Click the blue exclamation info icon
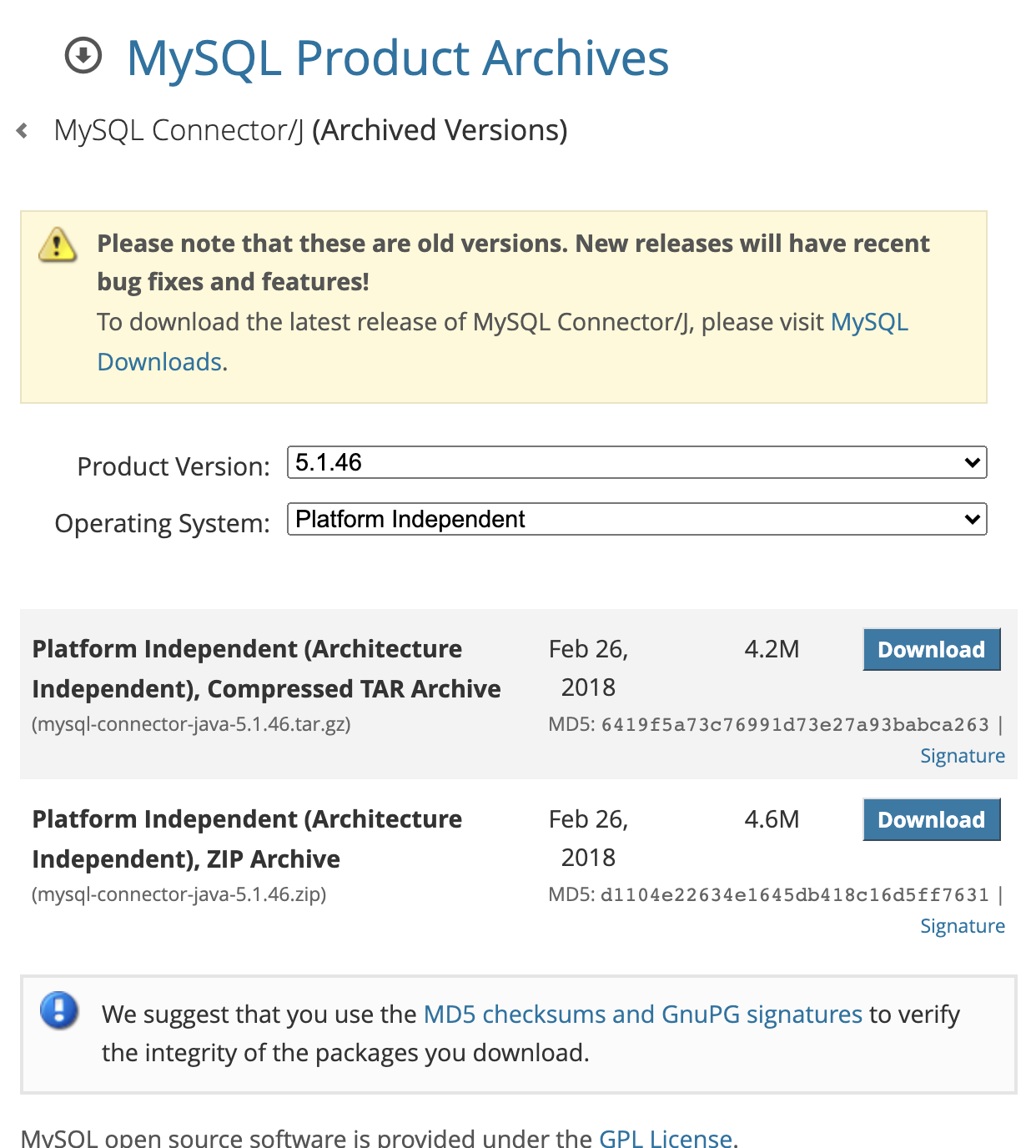This screenshot has height=1148, width=1036. (59, 1010)
